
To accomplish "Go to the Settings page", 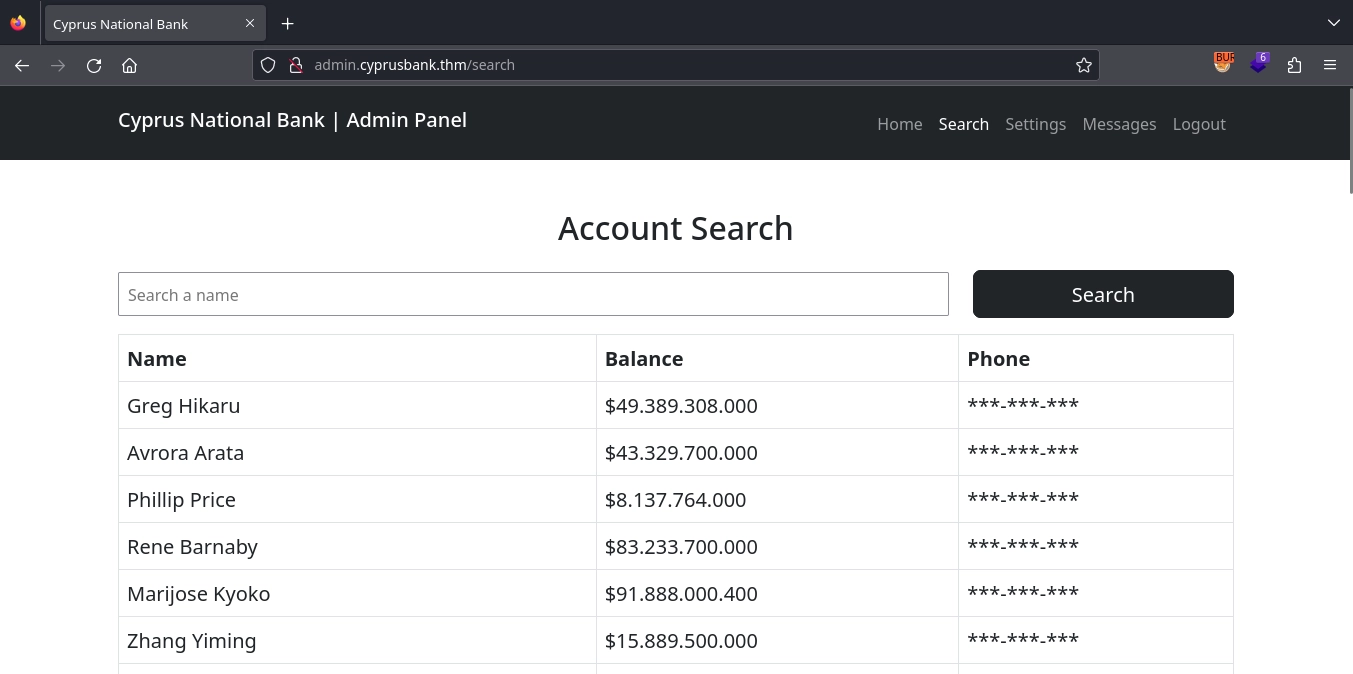I will [1035, 124].
